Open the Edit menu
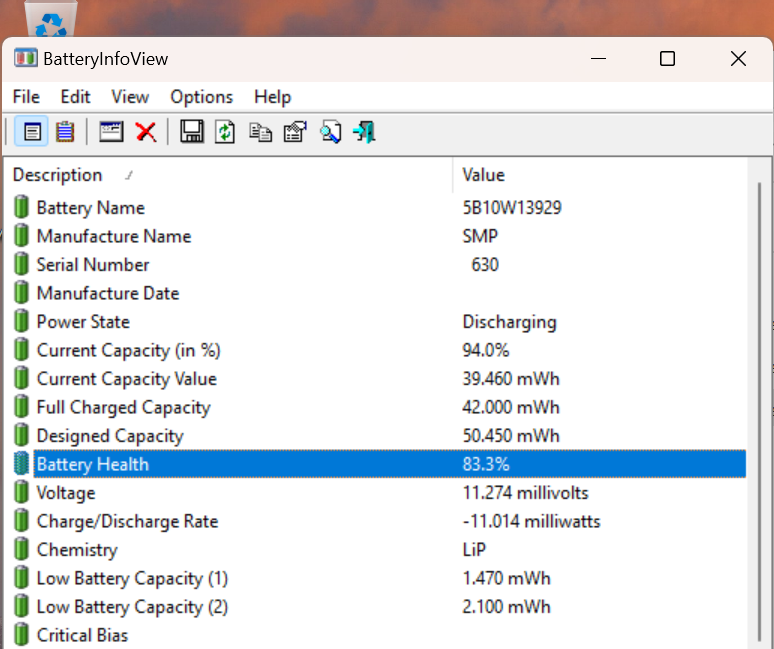This screenshot has height=649, width=774. 75,97
